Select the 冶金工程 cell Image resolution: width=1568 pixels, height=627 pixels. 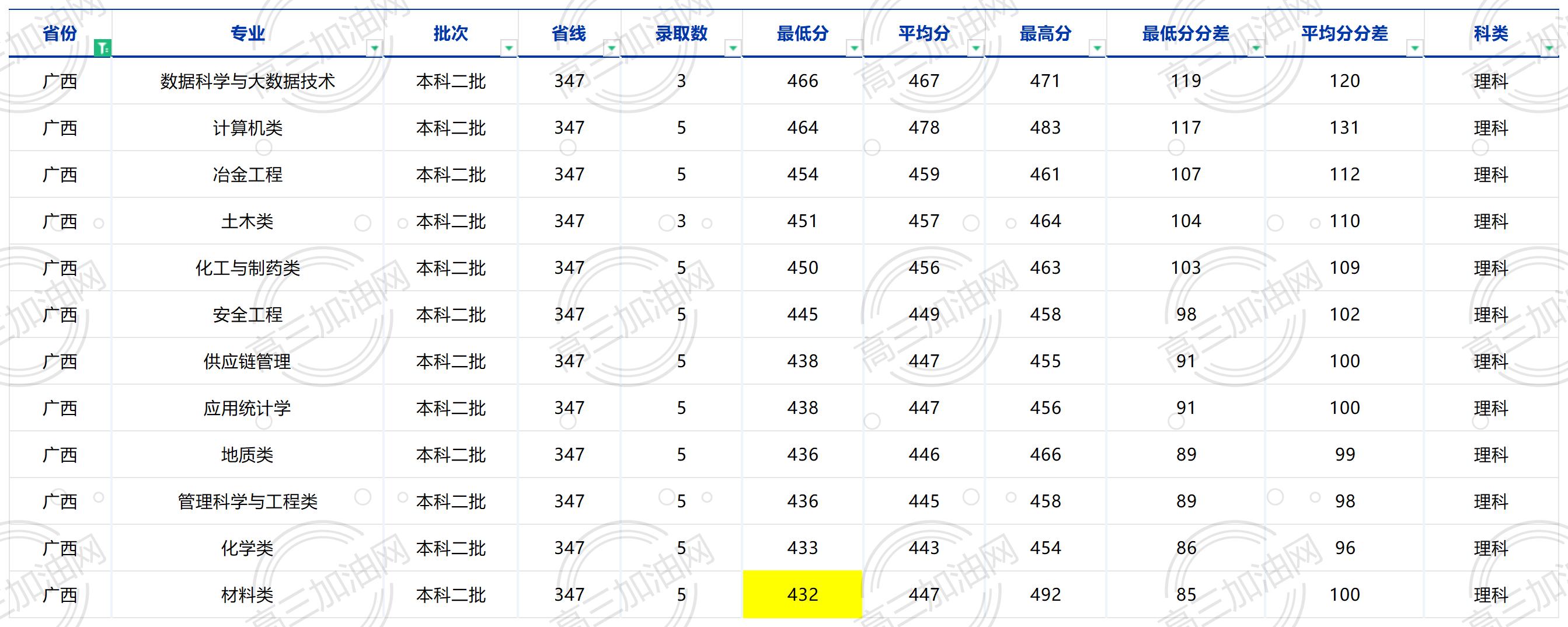pyautogui.click(x=247, y=174)
